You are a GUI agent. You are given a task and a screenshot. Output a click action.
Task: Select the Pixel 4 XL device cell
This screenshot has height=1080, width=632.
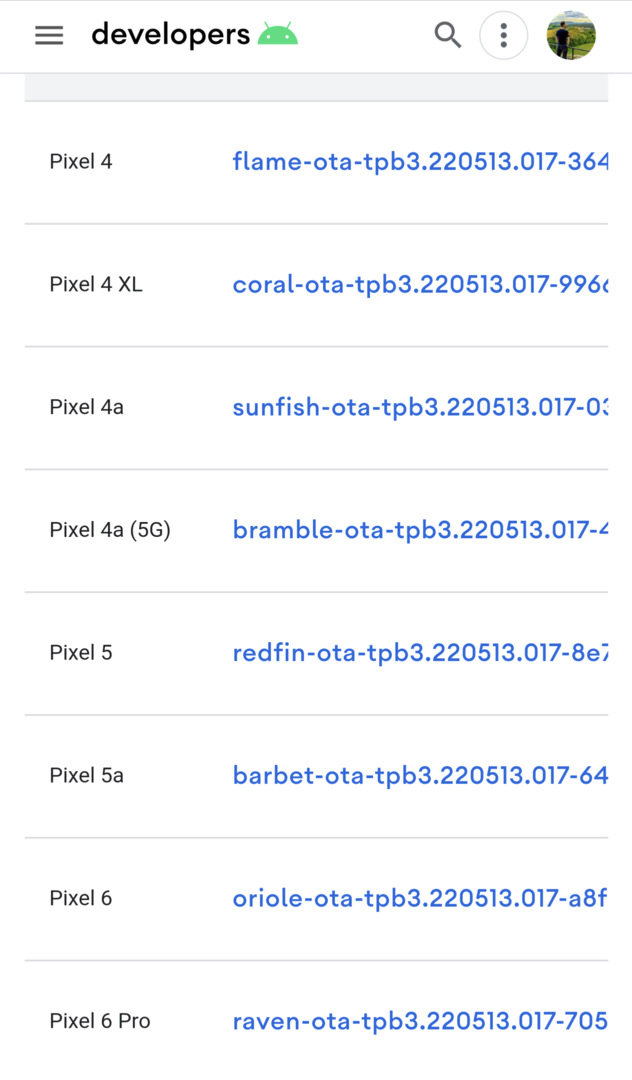(x=96, y=284)
